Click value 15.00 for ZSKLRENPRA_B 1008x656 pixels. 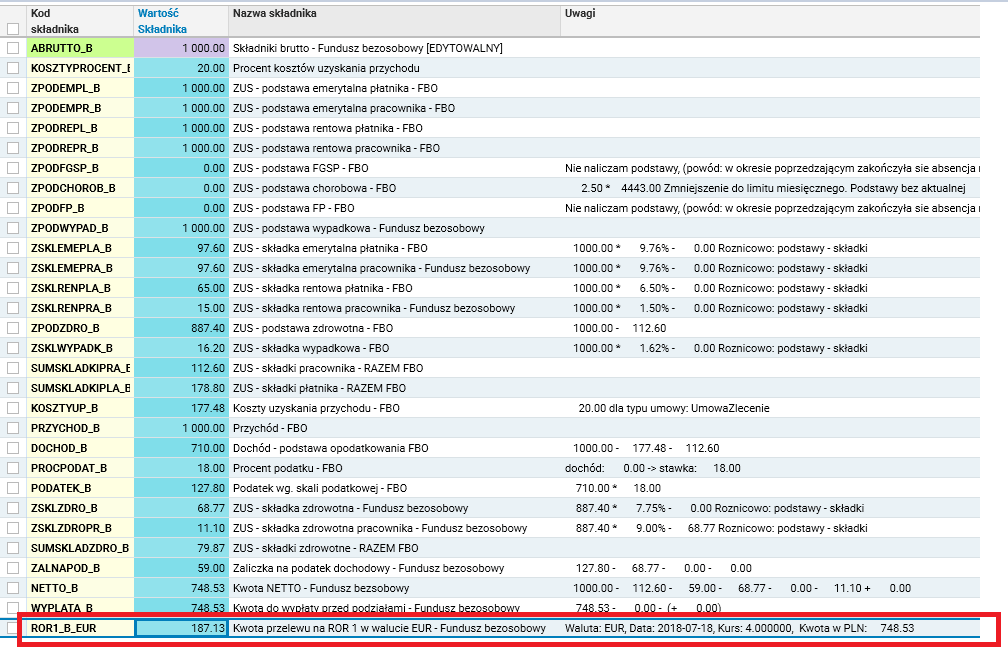(181, 308)
